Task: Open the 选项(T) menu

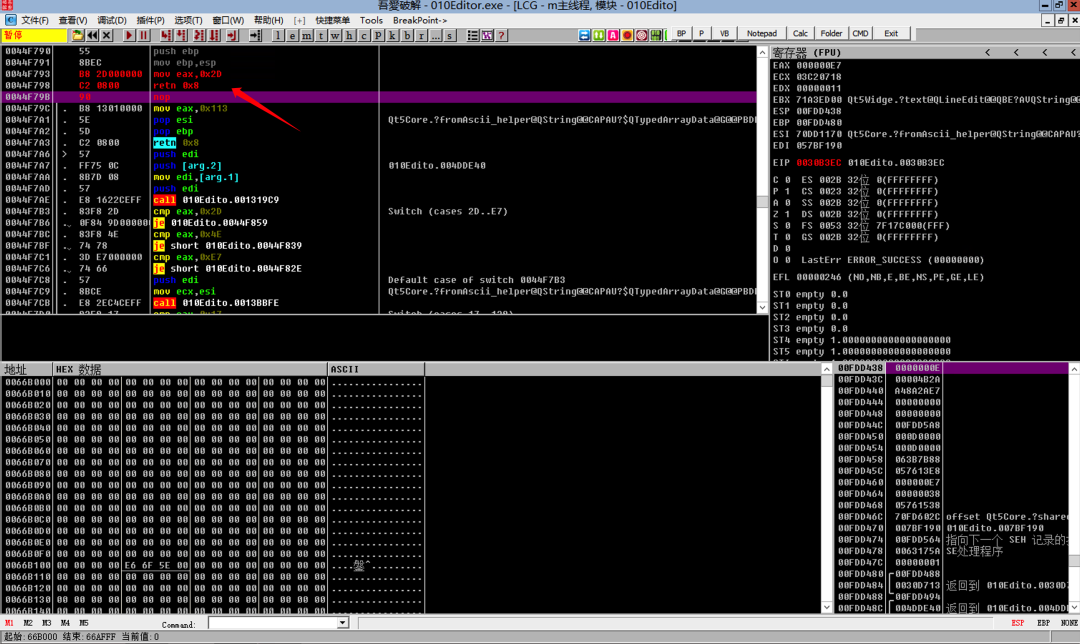Action: pos(188,21)
